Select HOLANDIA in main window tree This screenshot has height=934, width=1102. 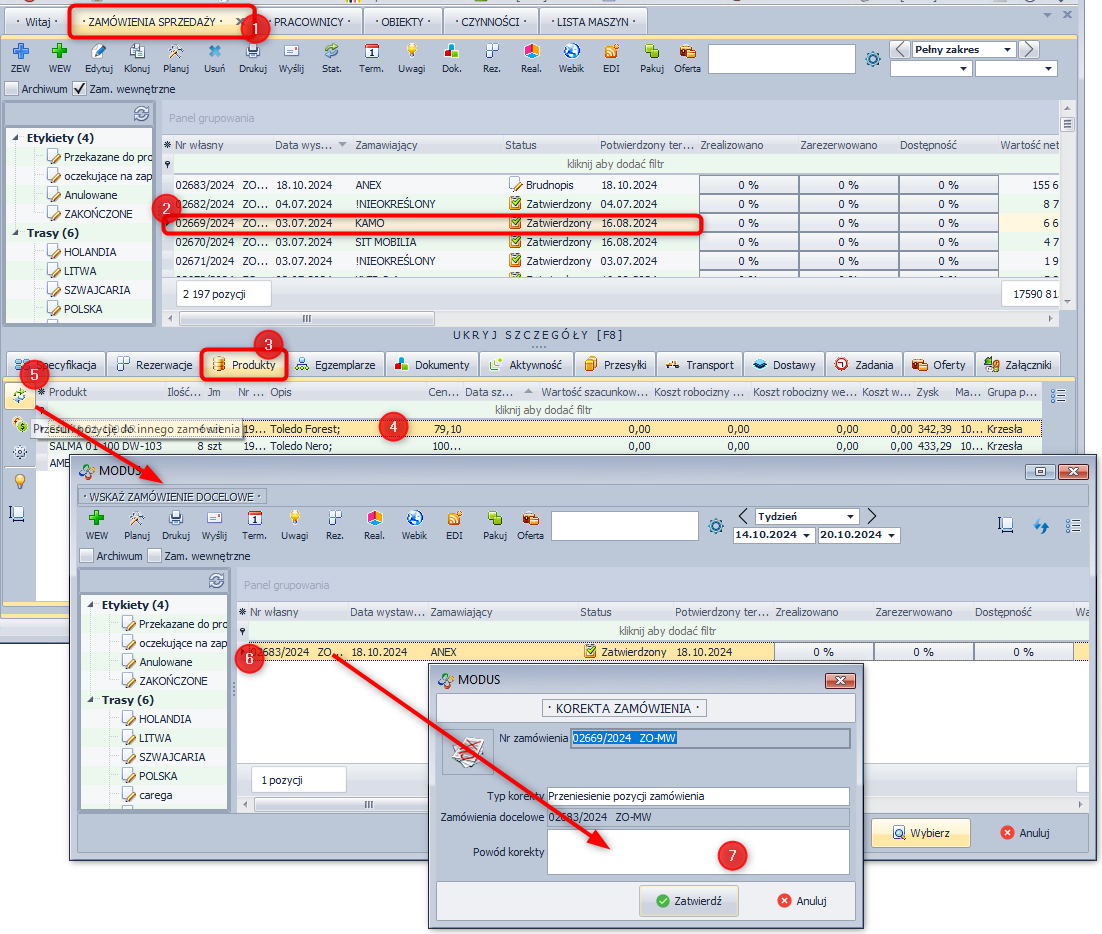[x=90, y=252]
